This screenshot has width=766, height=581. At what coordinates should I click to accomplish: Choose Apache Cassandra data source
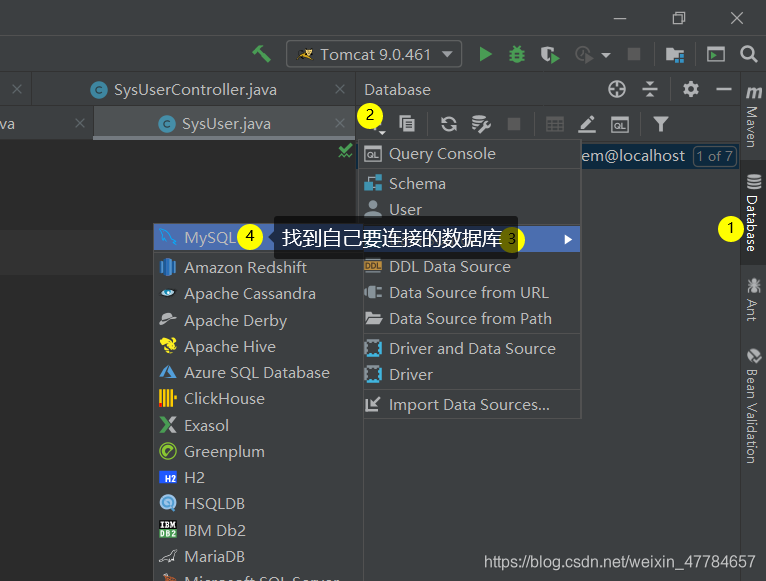point(258,294)
